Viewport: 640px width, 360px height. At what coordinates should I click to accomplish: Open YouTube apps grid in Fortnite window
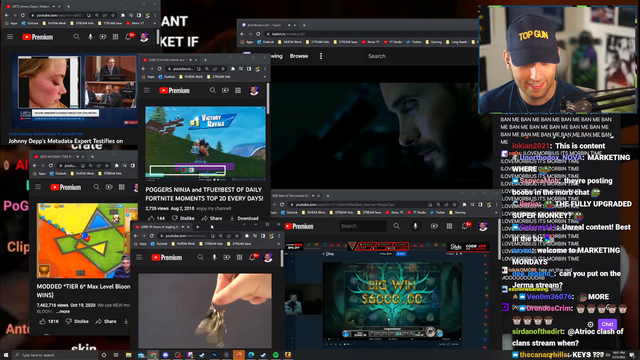238,90
